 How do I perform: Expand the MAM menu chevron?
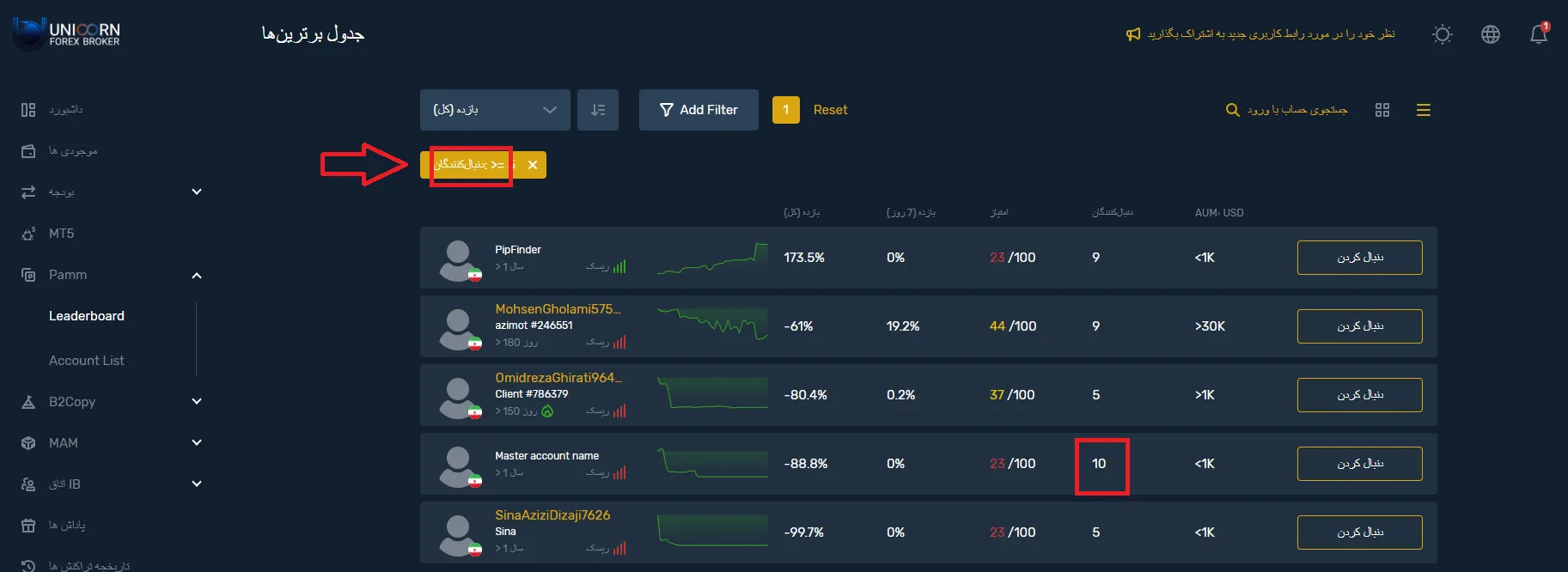point(197,442)
